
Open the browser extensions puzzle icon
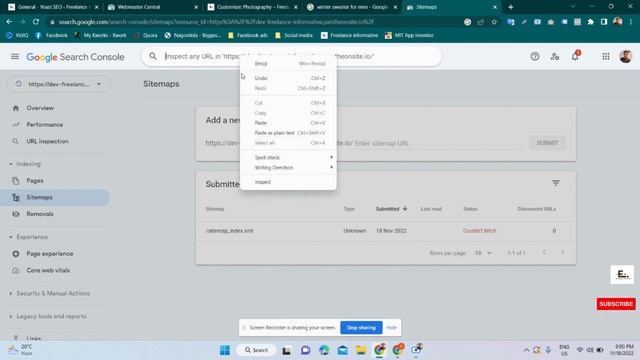(x=591, y=22)
